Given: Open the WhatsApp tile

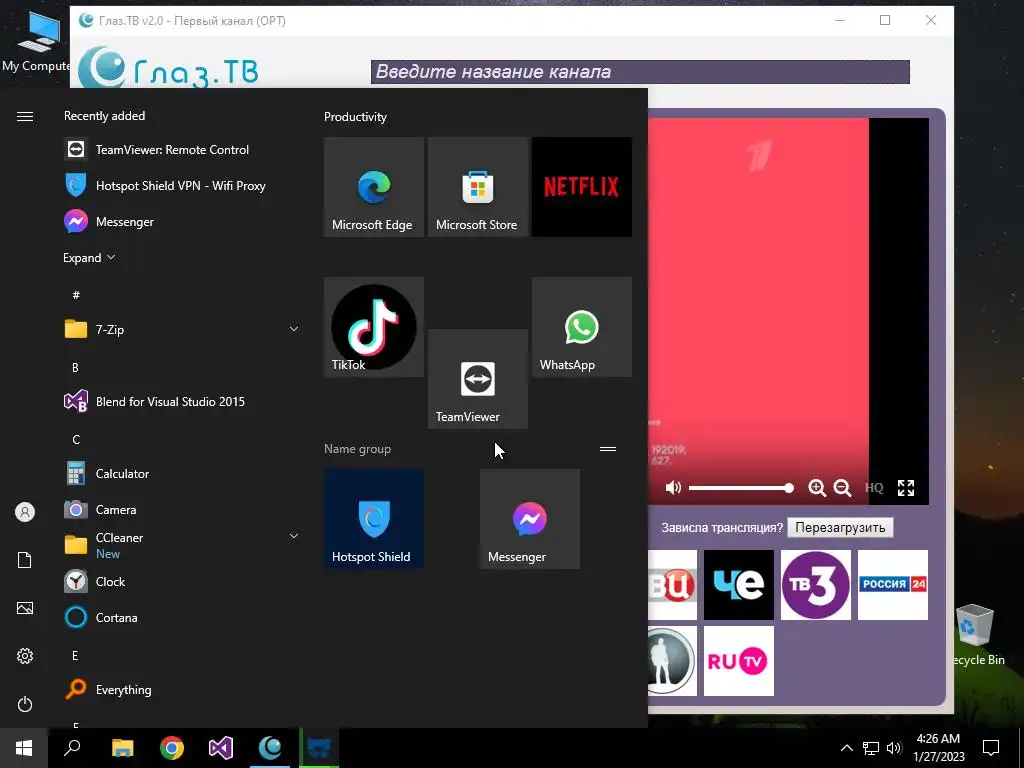Looking at the screenshot, I should [581, 327].
